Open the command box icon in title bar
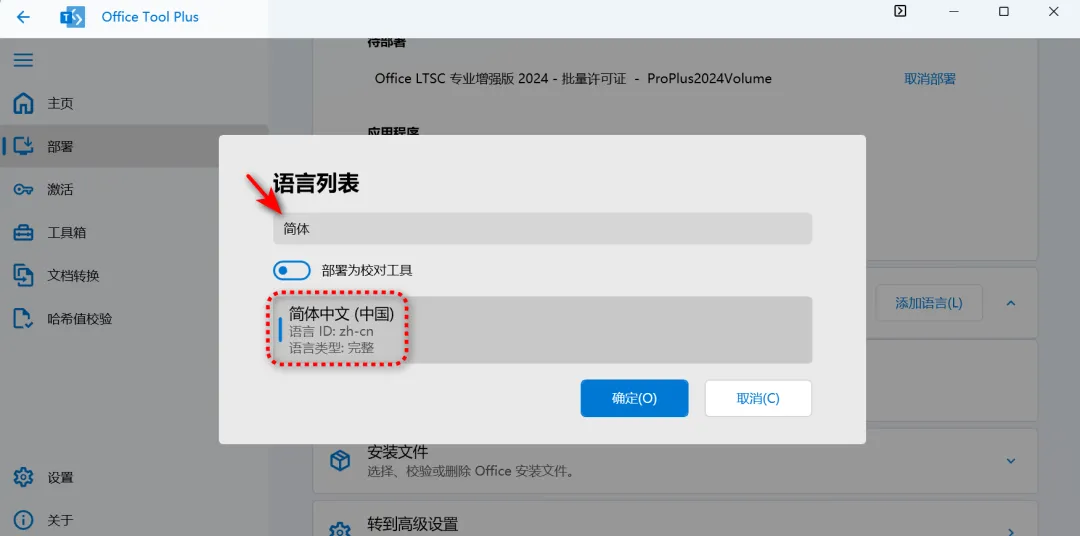This screenshot has height=536, width=1080. 900,11
